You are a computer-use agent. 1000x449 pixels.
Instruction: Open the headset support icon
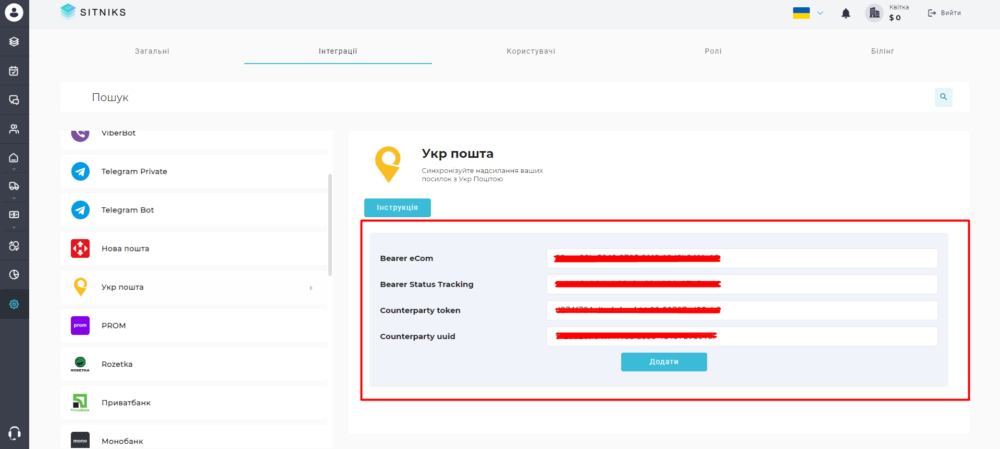pyautogui.click(x=14, y=432)
